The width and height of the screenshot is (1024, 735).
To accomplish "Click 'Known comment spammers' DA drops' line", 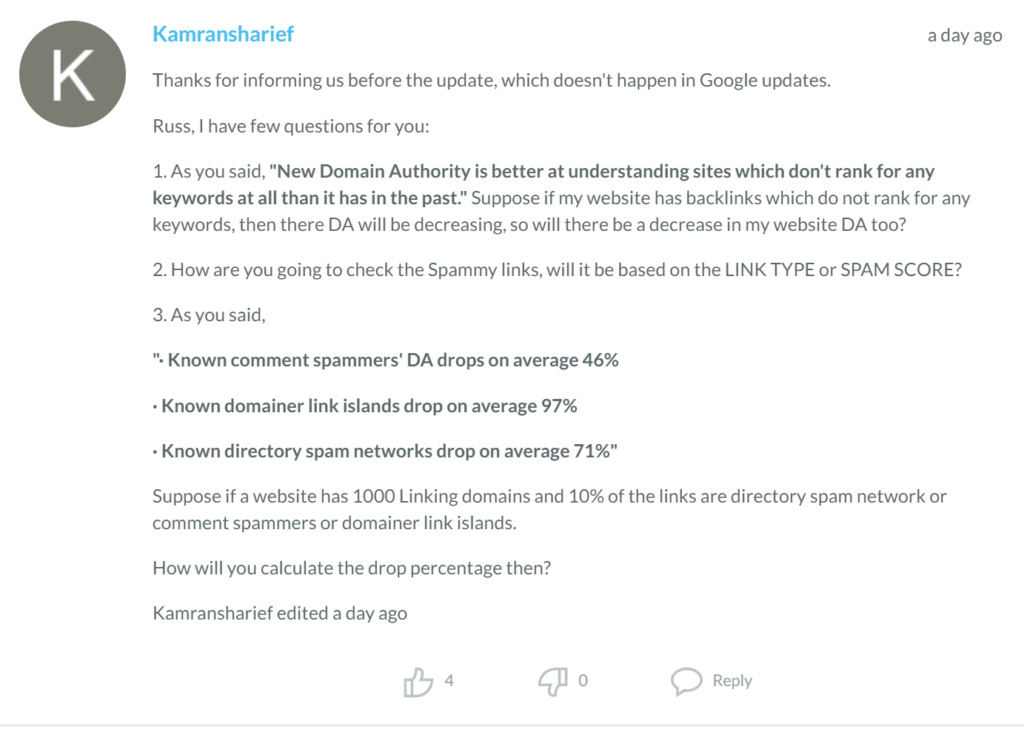I will pos(385,361).
